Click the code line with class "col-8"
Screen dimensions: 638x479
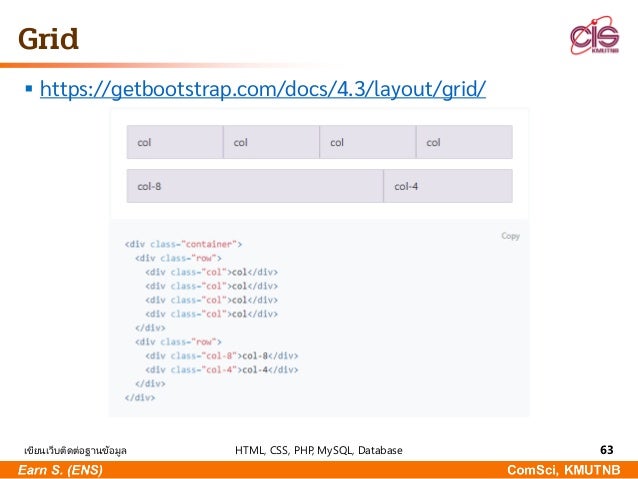click(x=222, y=356)
